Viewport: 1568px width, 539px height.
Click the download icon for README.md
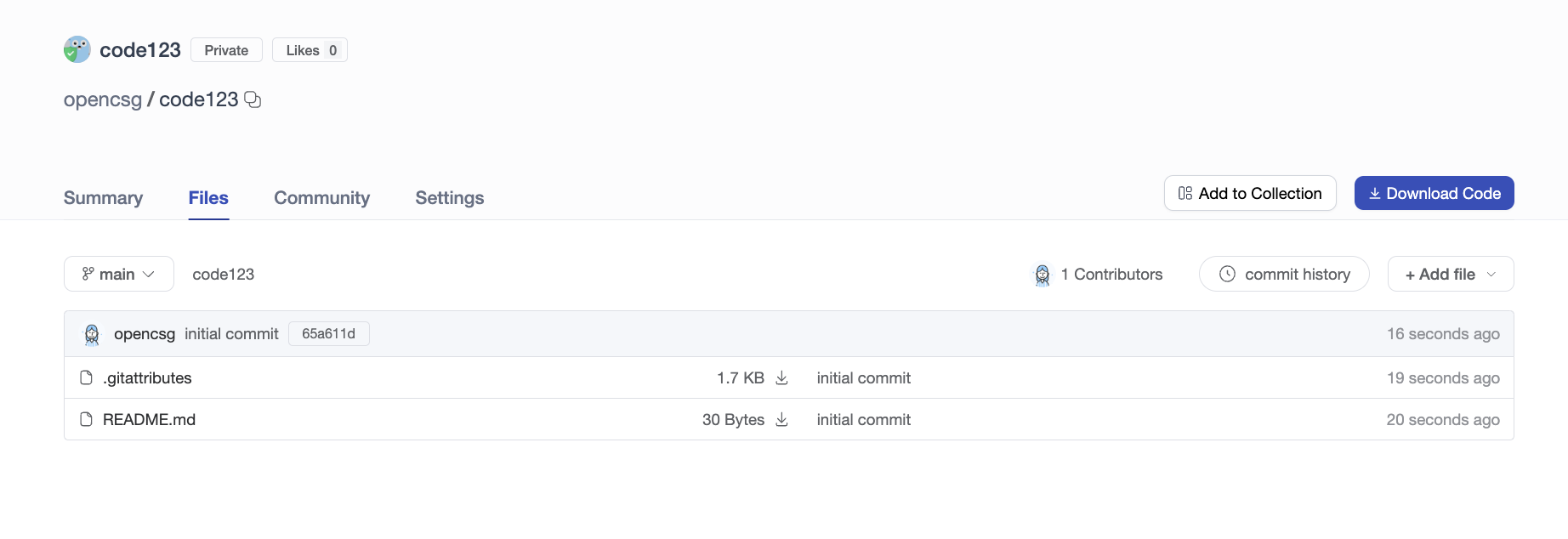pyautogui.click(x=781, y=419)
